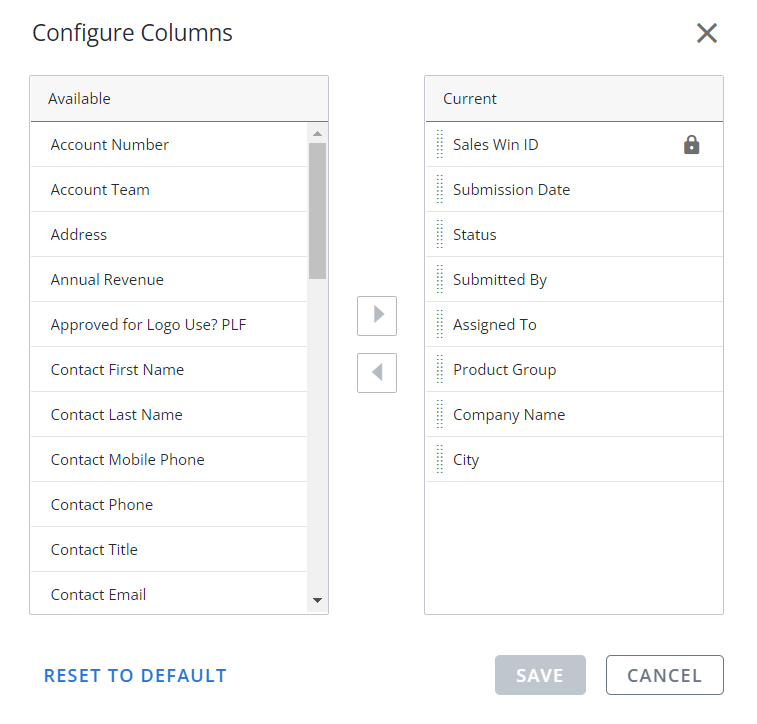Viewport: 757px width, 724px height.
Task: Click the Save button
Action: (x=540, y=675)
